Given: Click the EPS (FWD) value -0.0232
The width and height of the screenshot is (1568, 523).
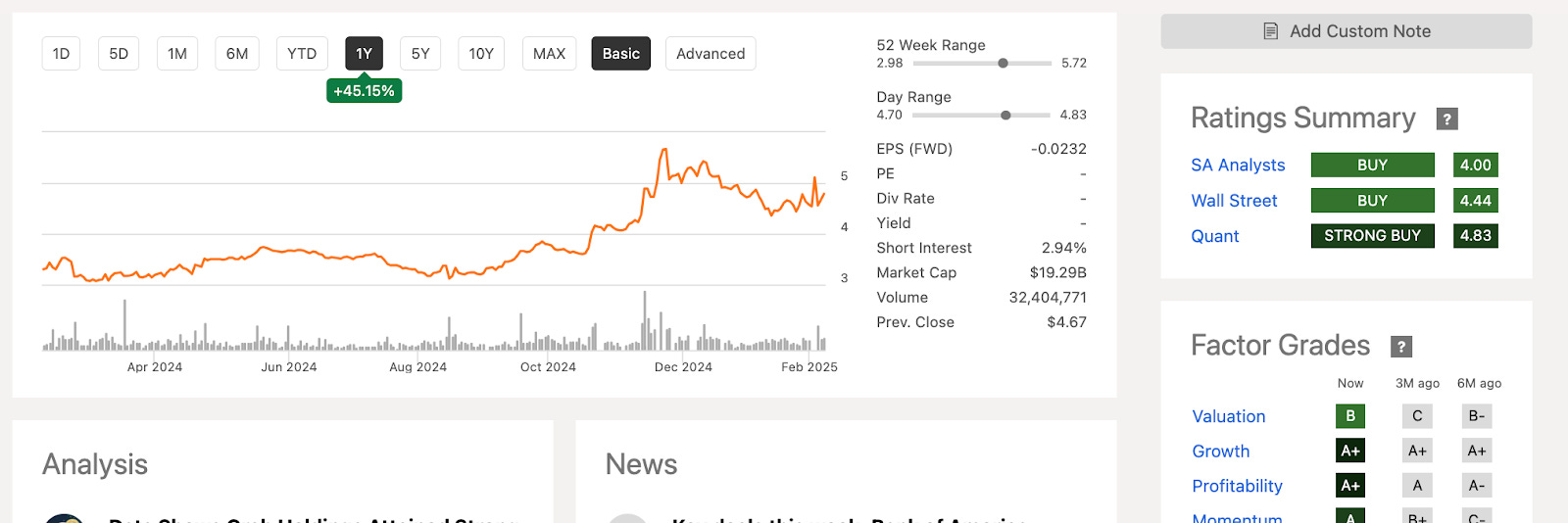Looking at the screenshot, I should point(1058,149).
